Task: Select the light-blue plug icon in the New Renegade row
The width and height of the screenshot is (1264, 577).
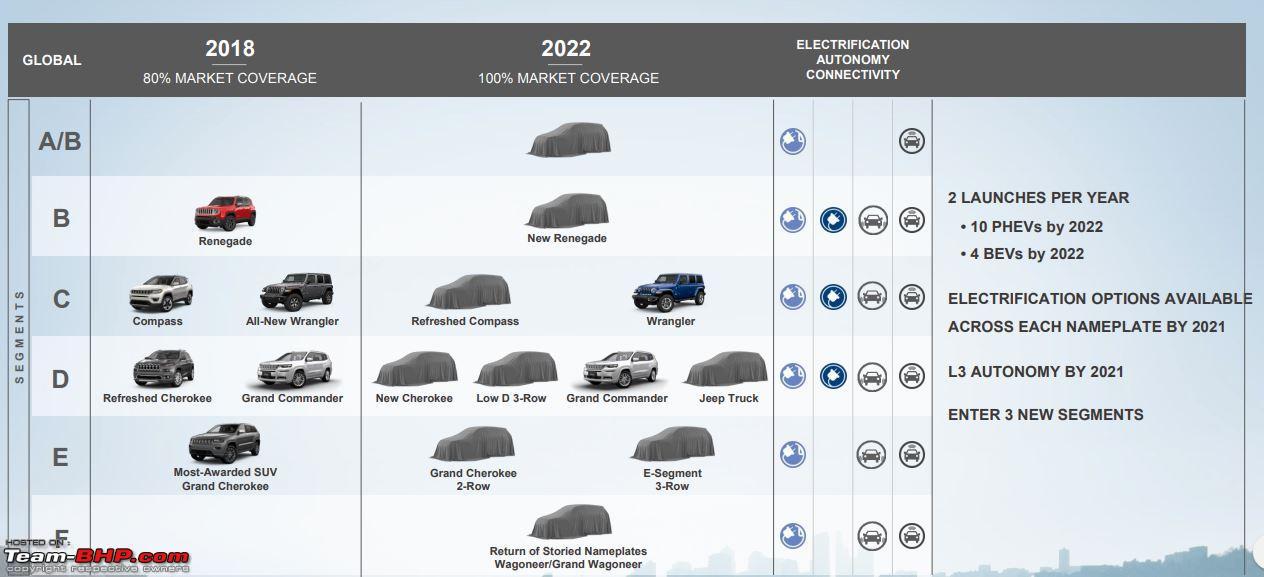Action: [793, 220]
